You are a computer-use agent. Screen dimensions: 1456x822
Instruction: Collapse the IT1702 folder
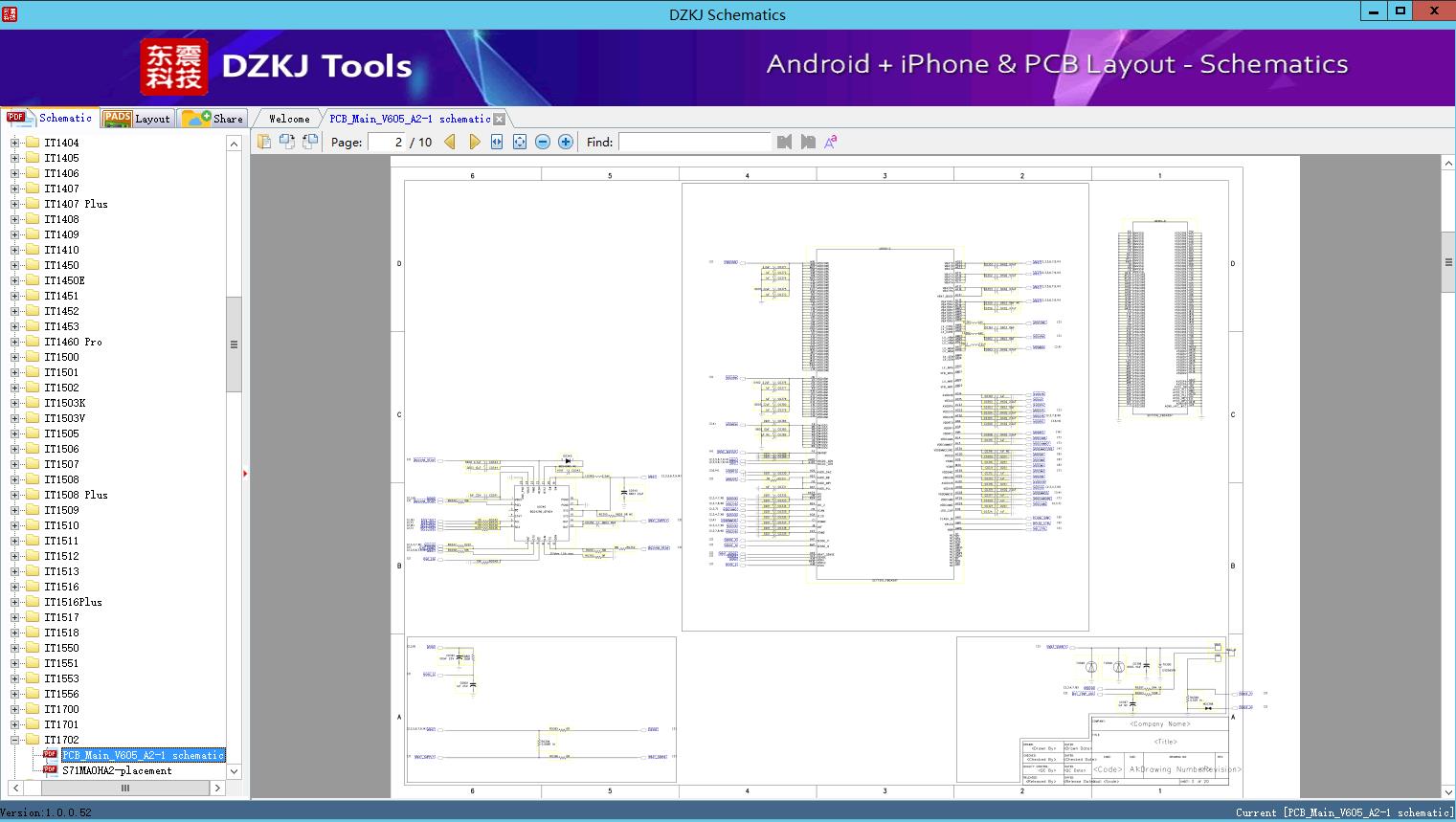[14, 740]
